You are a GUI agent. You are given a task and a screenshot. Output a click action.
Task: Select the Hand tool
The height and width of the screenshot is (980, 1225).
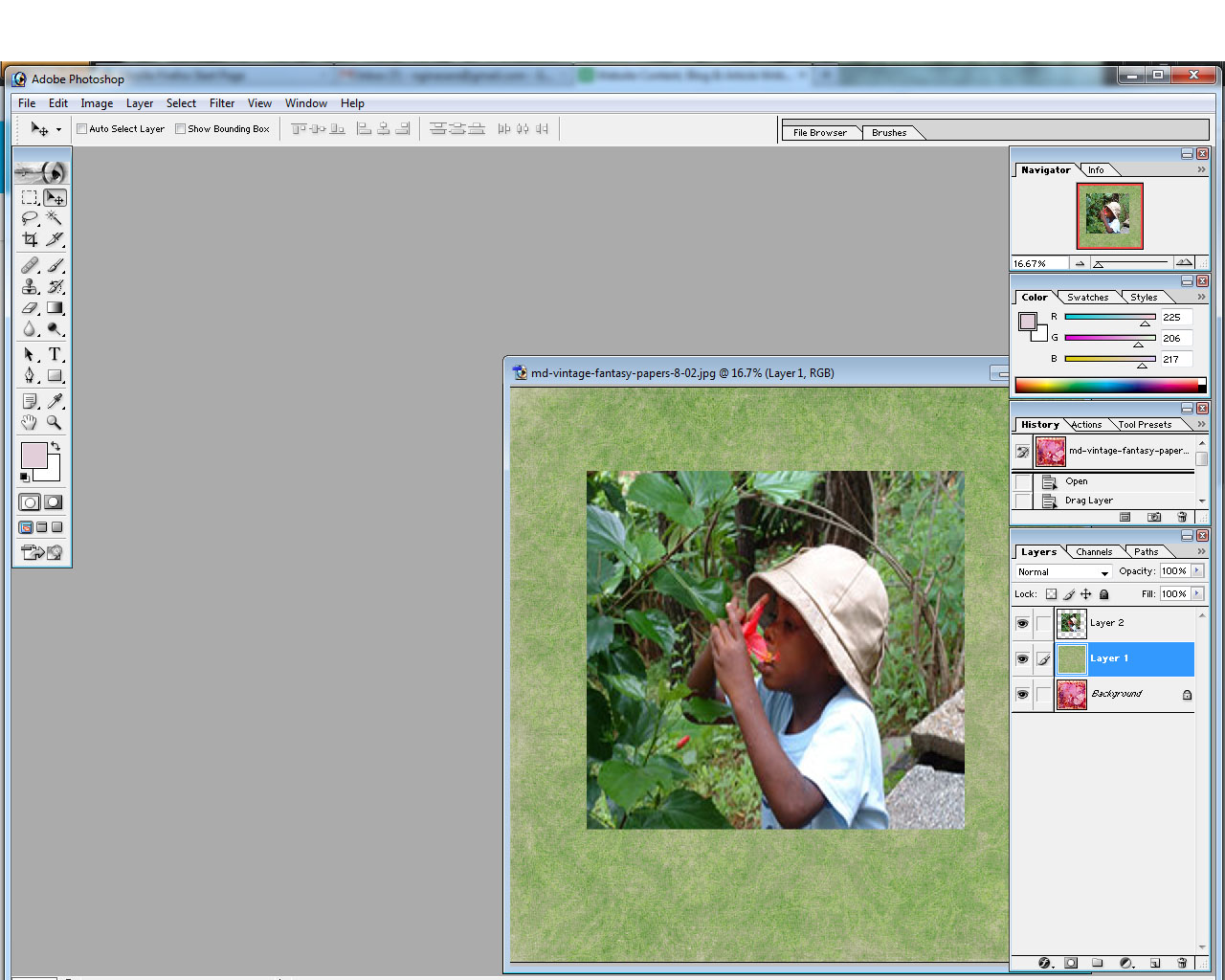(x=30, y=422)
